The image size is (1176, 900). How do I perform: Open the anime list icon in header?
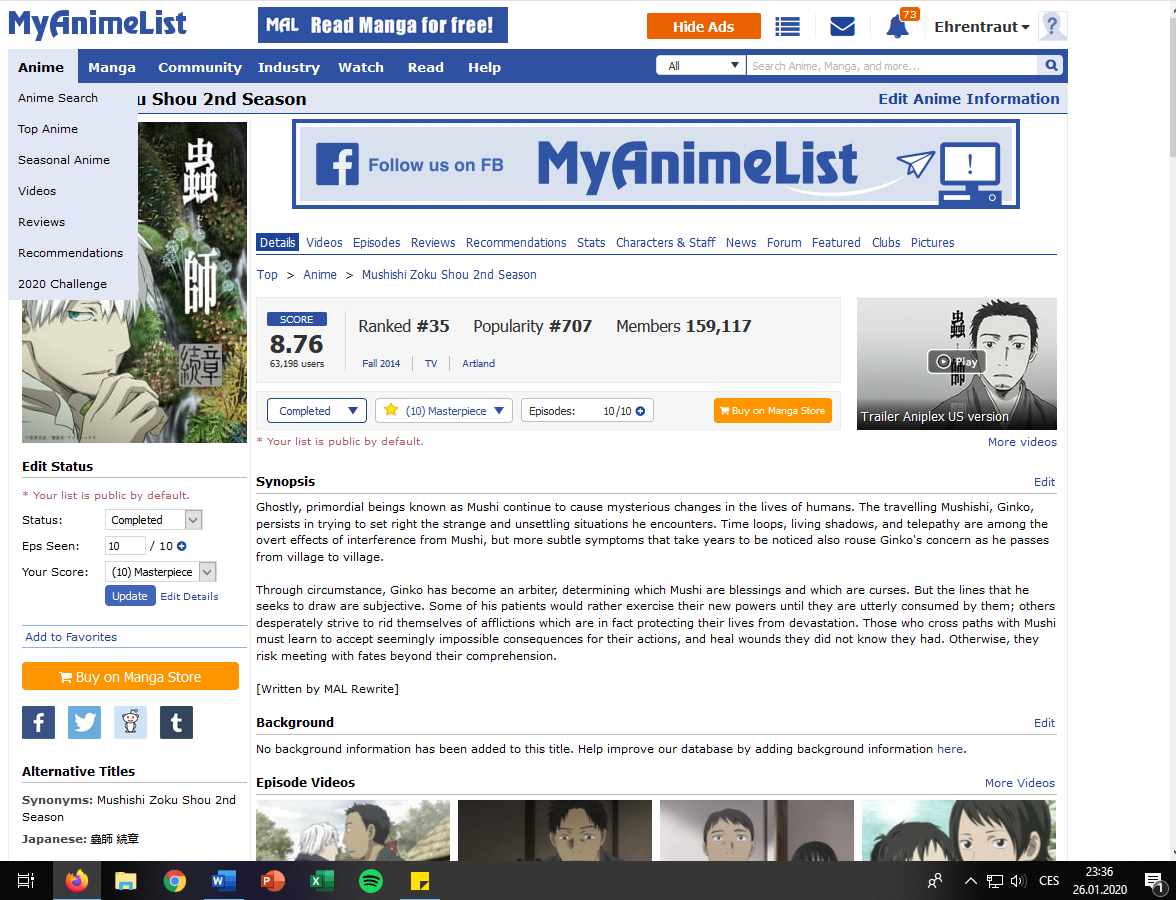click(x=787, y=26)
